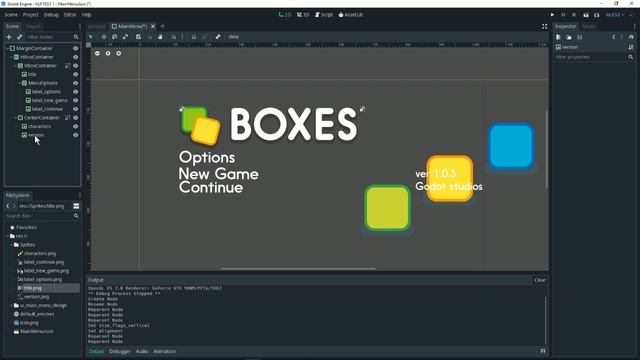Switch to the Node dock tab
The image size is (640, 360).
[589, 26]
